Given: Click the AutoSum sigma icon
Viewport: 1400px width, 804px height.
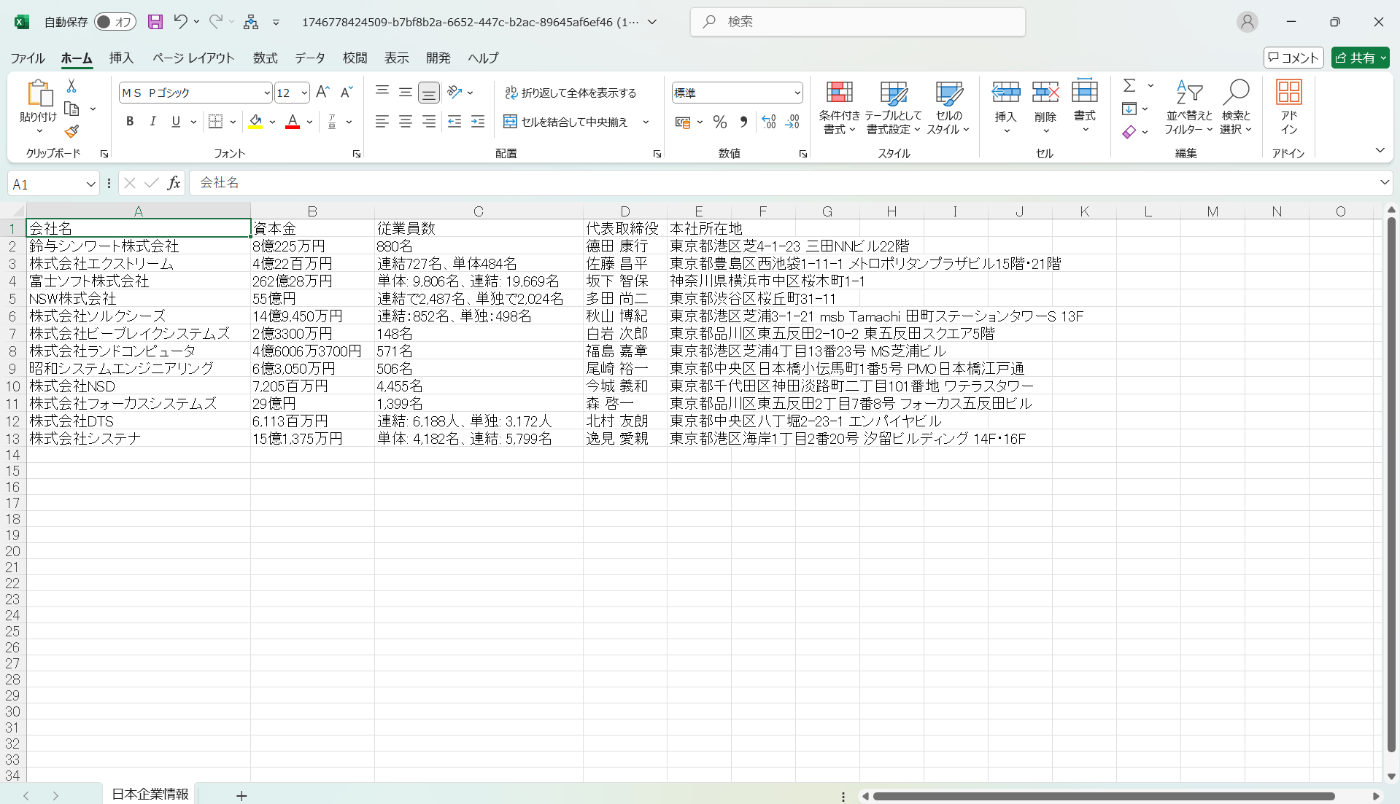Looking at the screenshot, I should 1129,86.
